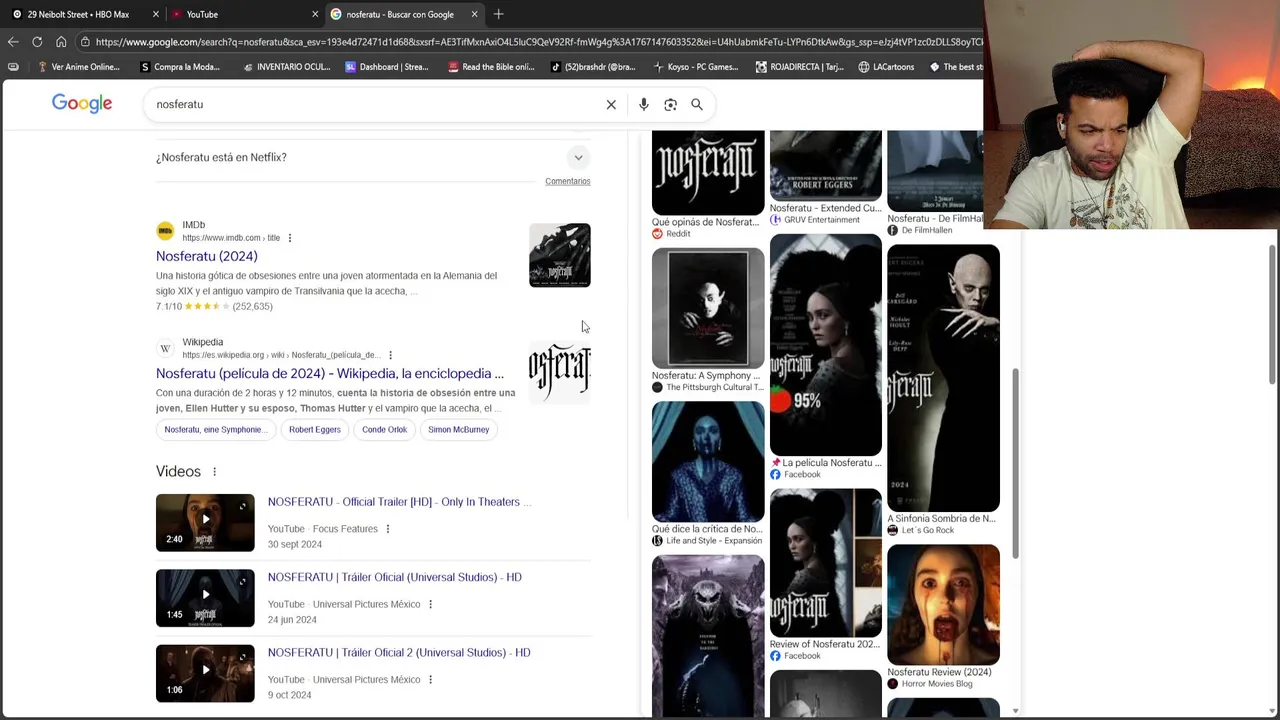Viewport: 1280px width, 720px height.
Task: Open NOSFERATU Tráiler Oficial 2 link
Action: pos(399,652)
